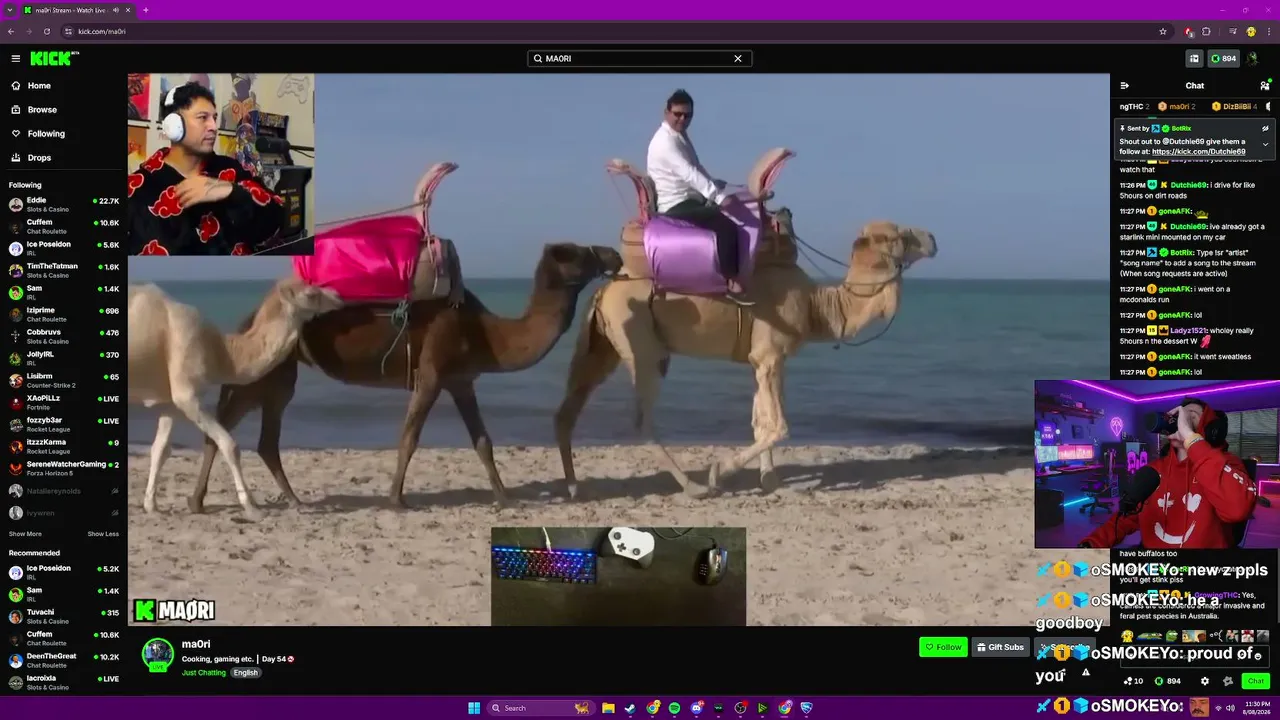Follow the ma0ri channel
The image size is (1280, 720).
point(943,647)
